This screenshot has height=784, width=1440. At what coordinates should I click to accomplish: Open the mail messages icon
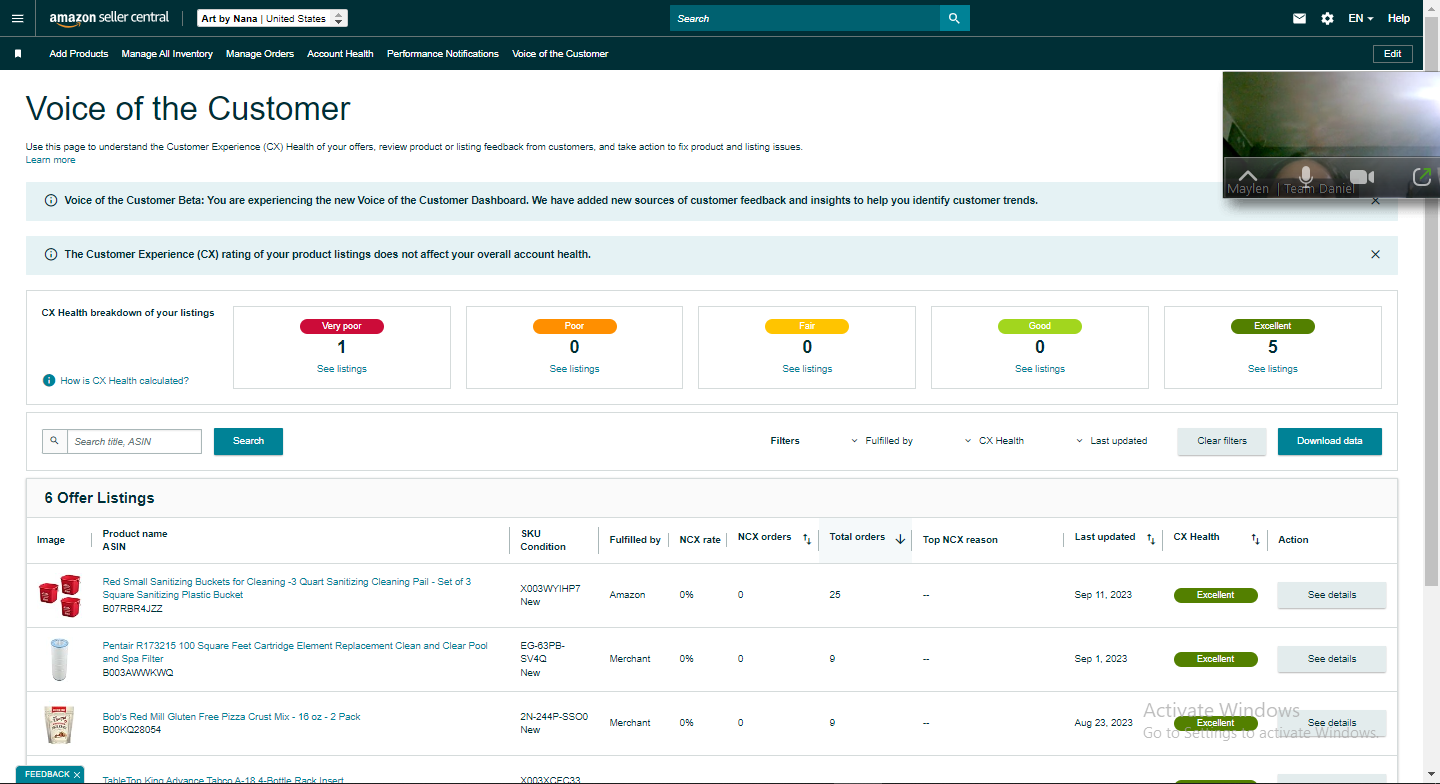click(x=1299, y=18)
